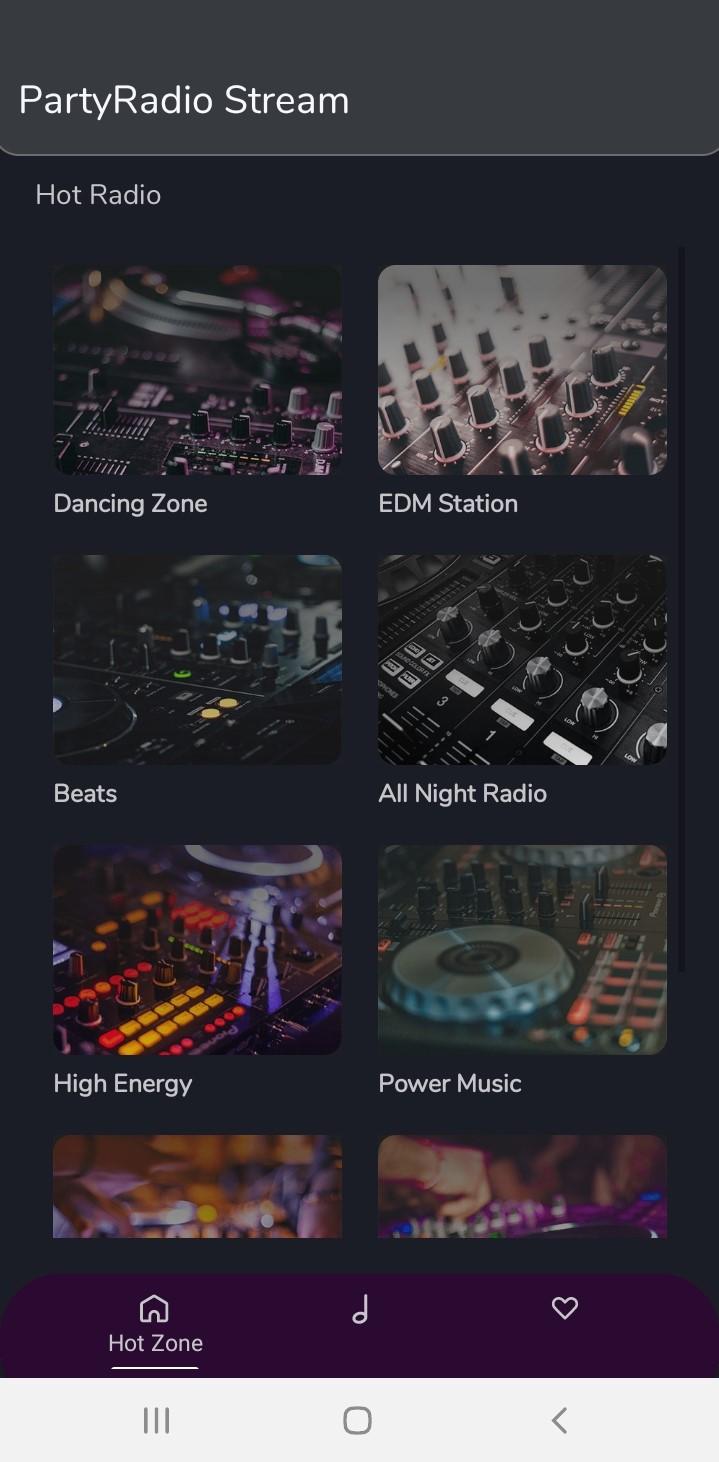Tap Android recent apps icon
This screenshot has height=1462, width=719.
coord(156,1420)
